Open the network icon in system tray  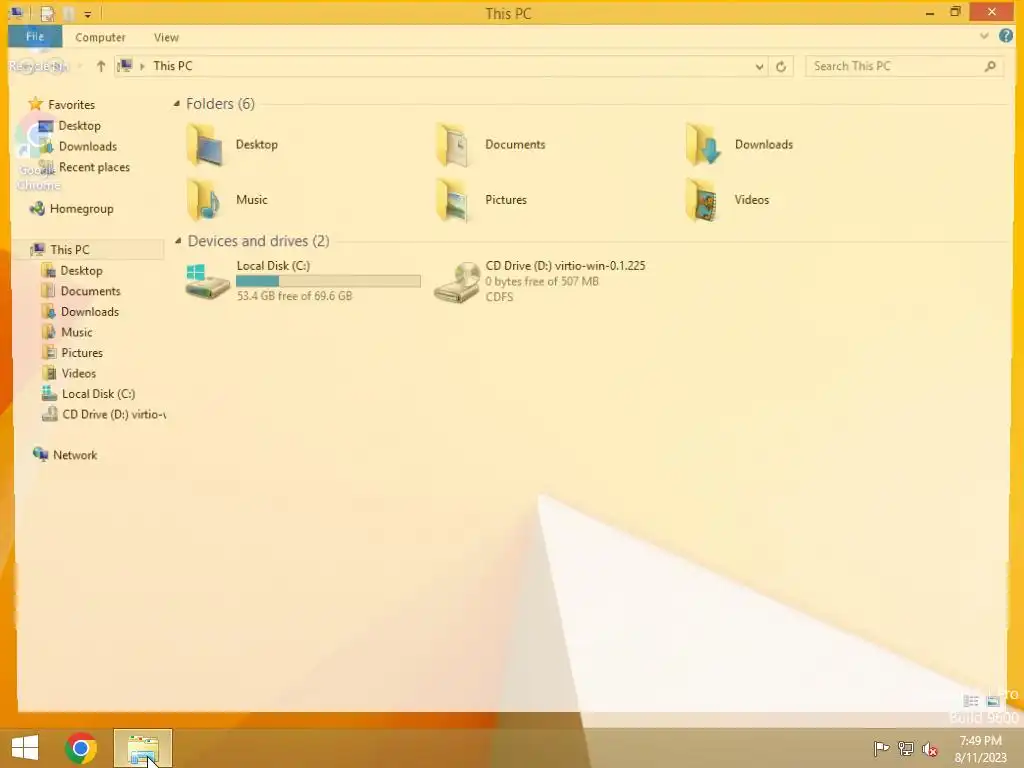[906, 748]
